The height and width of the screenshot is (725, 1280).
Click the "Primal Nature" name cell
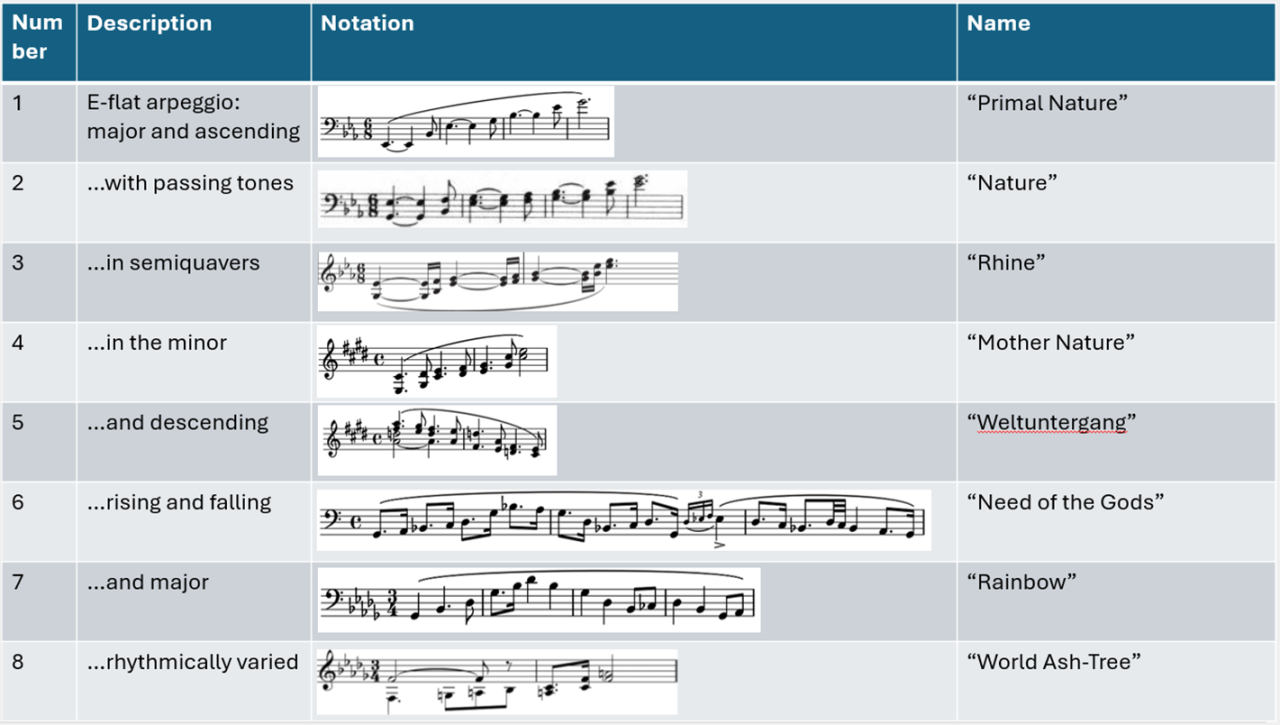pos(1118,122)
